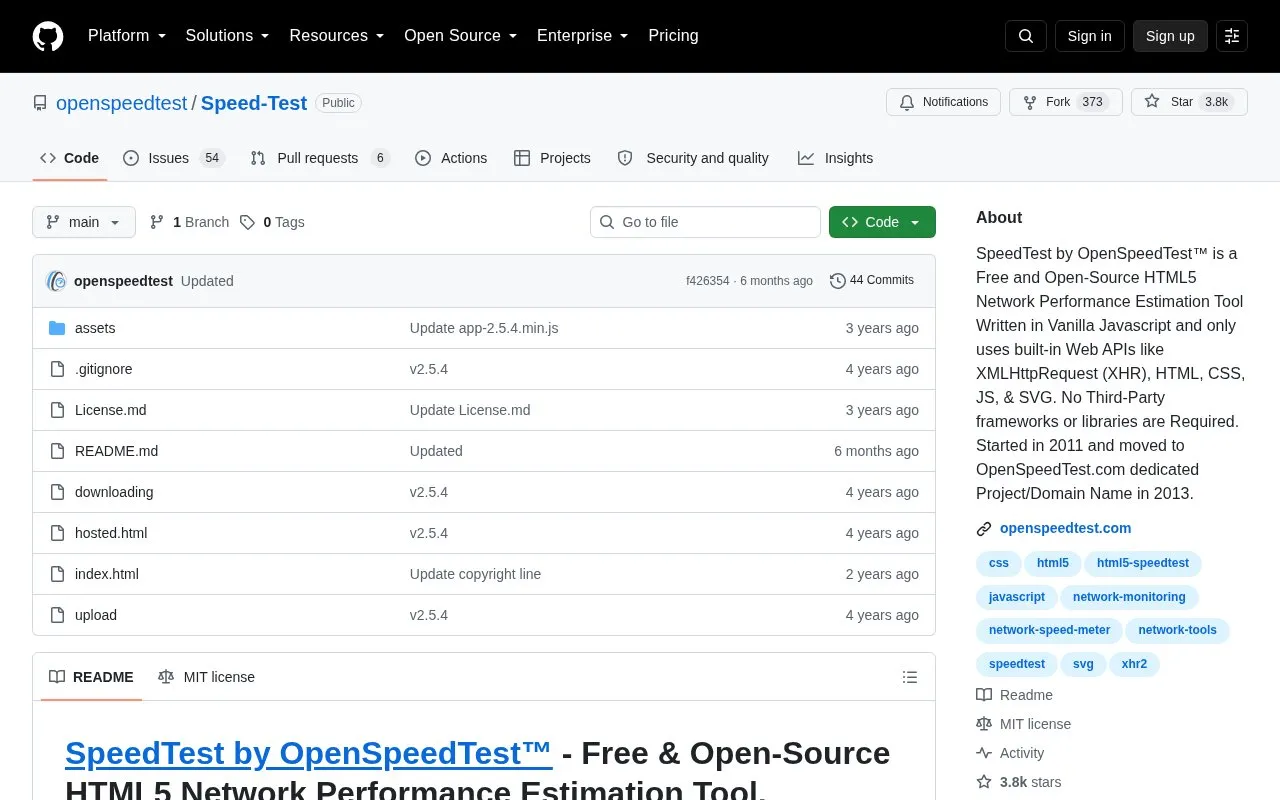Visit openspeedtest.com website link

(1065, 528)
